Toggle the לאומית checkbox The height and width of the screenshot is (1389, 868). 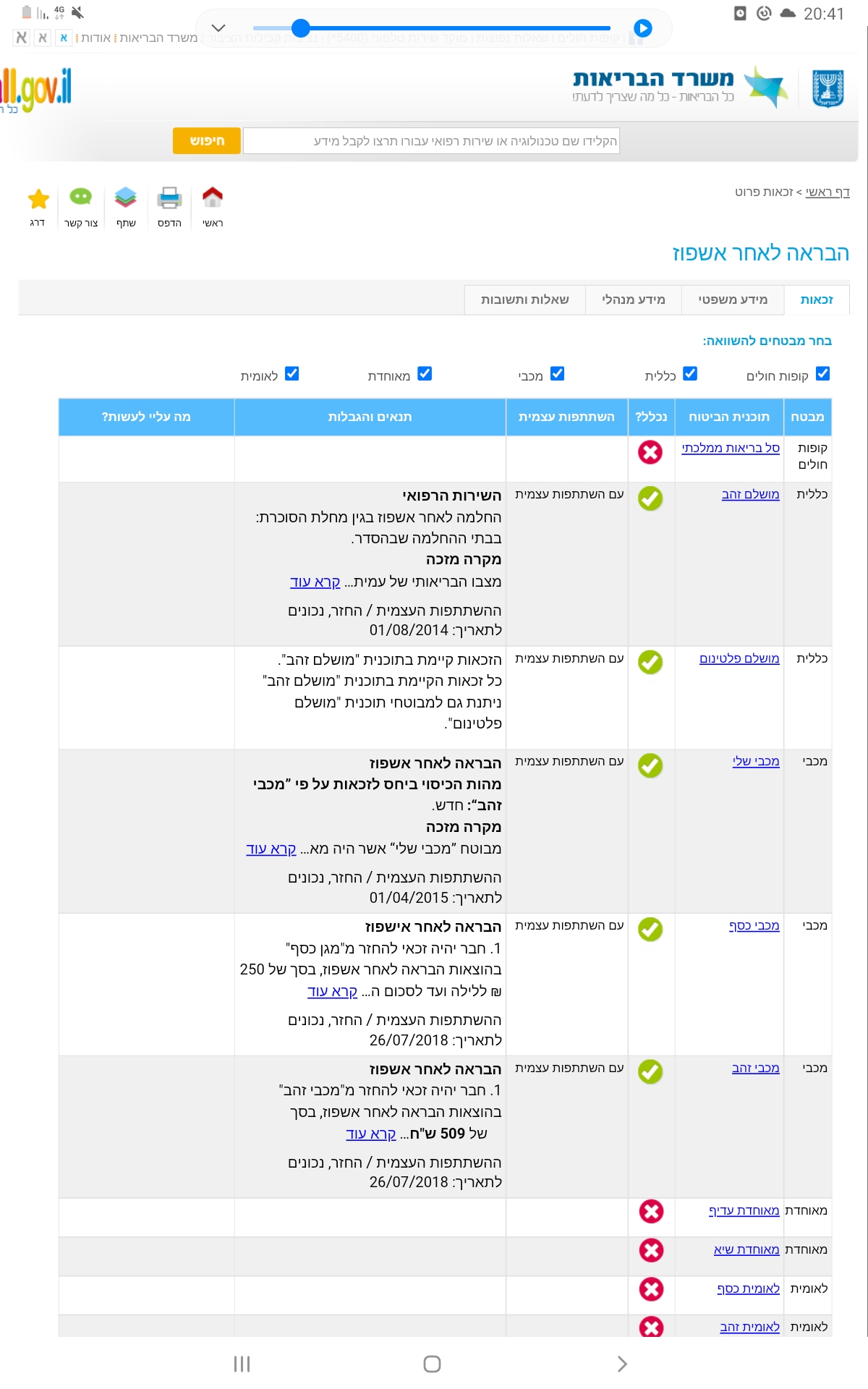tap(292, 375)
